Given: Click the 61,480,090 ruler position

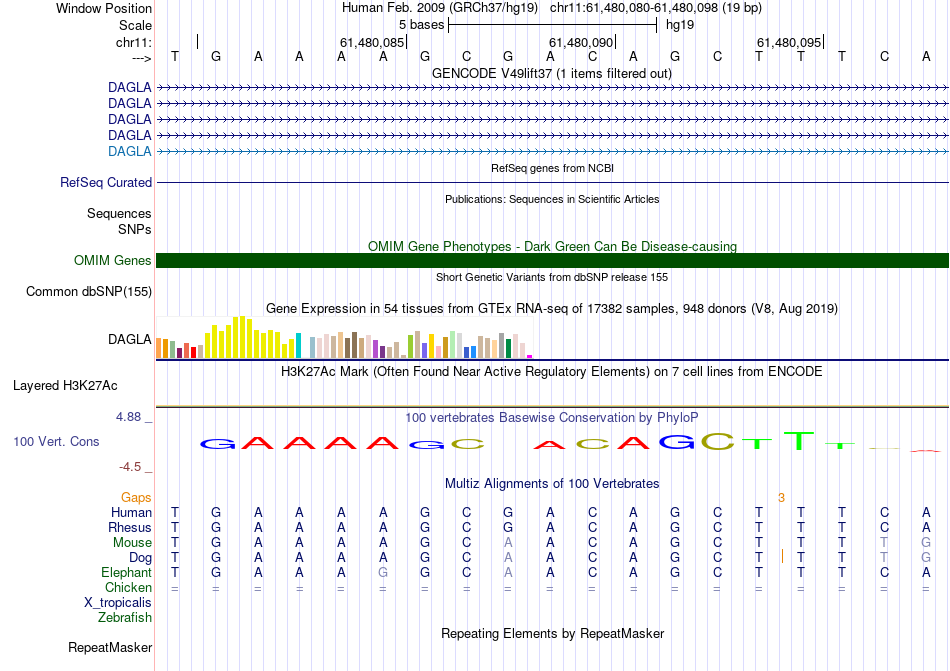Looking at the screenshot, I should (581, 42).
